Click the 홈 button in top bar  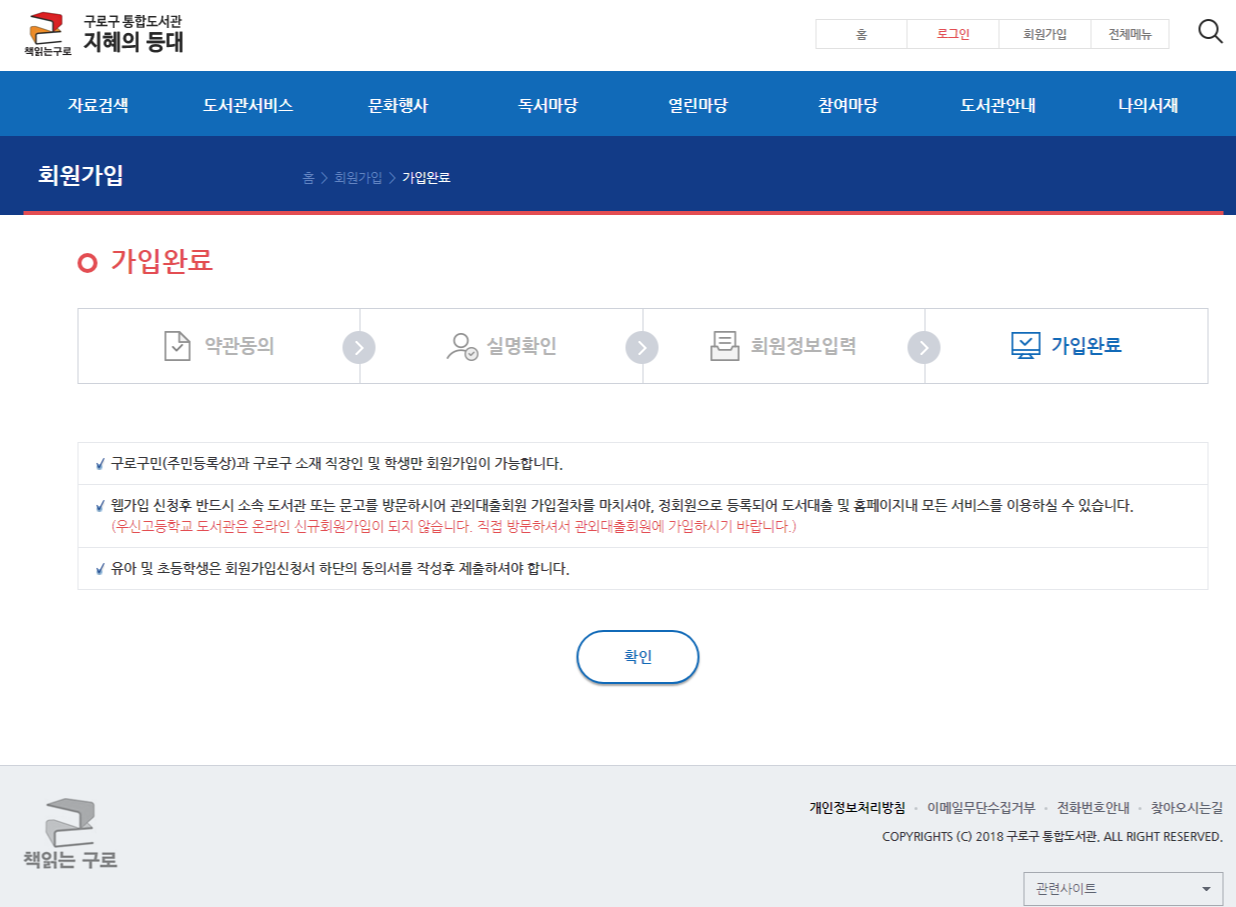coord(862,34)
